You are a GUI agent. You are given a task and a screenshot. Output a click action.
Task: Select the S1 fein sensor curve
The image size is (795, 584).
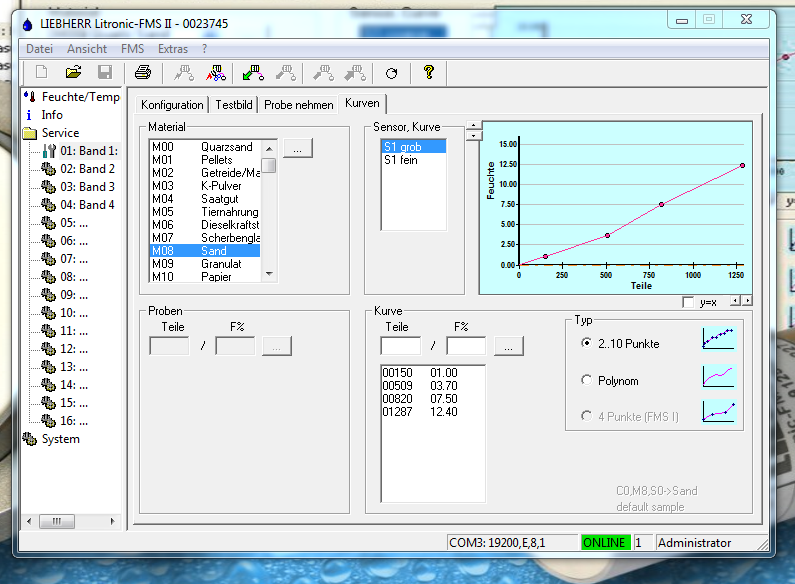[x=414, y=160]
